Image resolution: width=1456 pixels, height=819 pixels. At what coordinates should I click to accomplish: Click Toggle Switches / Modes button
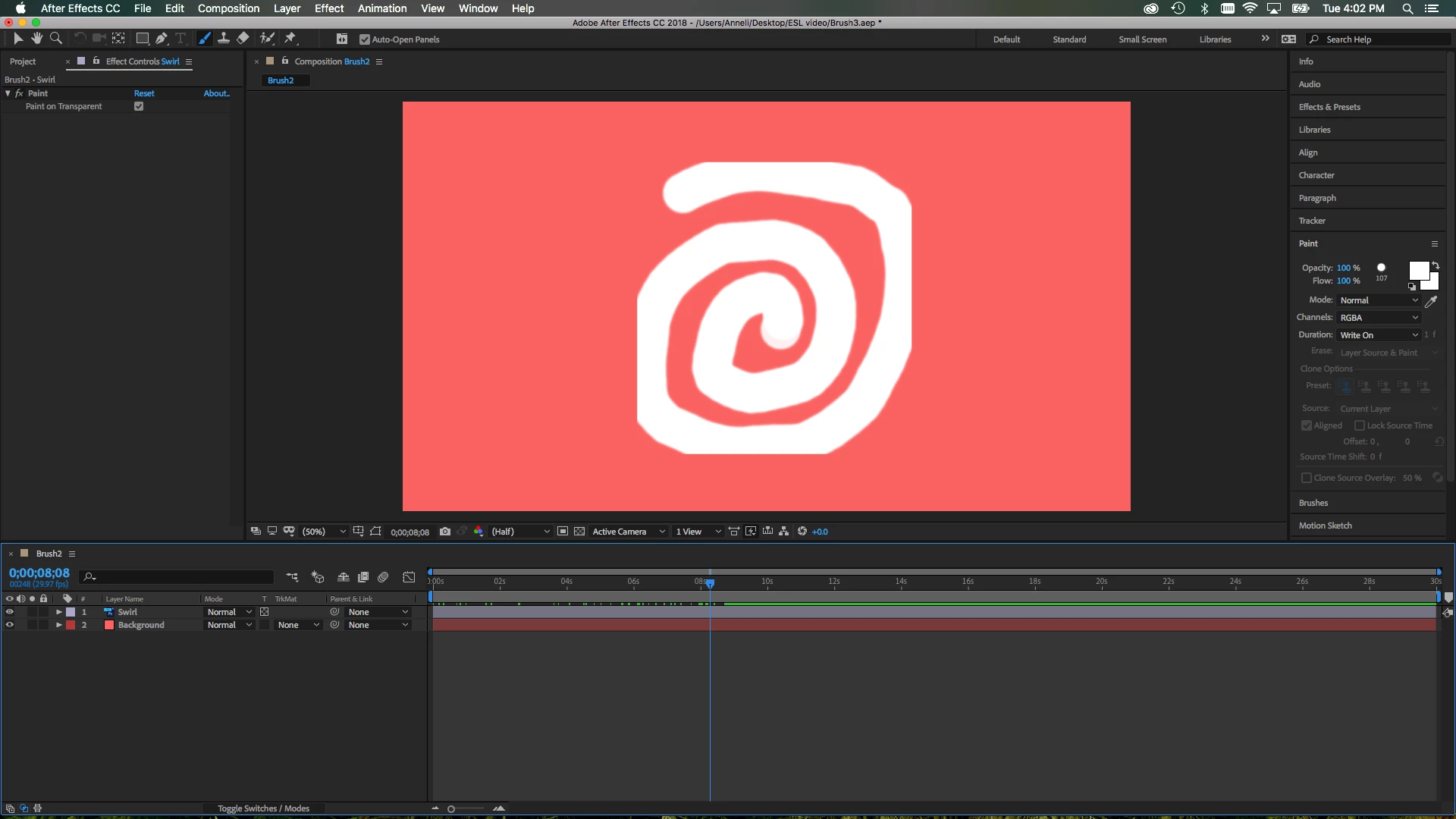pos(263,808)
